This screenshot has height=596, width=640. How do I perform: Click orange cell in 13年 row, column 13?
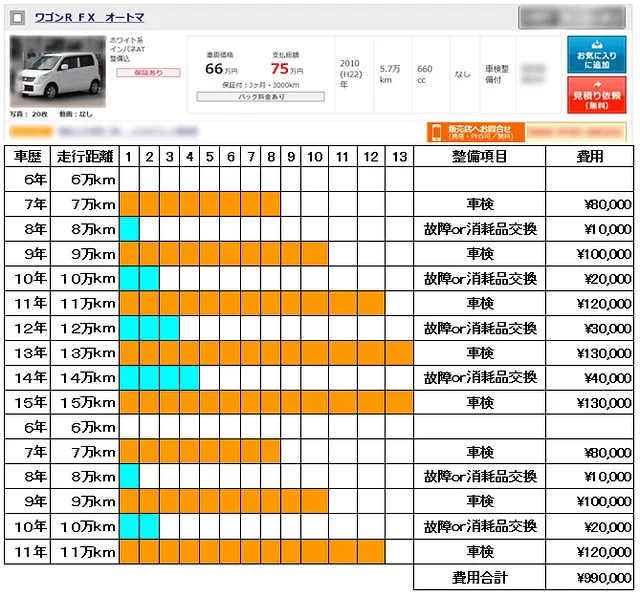(400, 353)
